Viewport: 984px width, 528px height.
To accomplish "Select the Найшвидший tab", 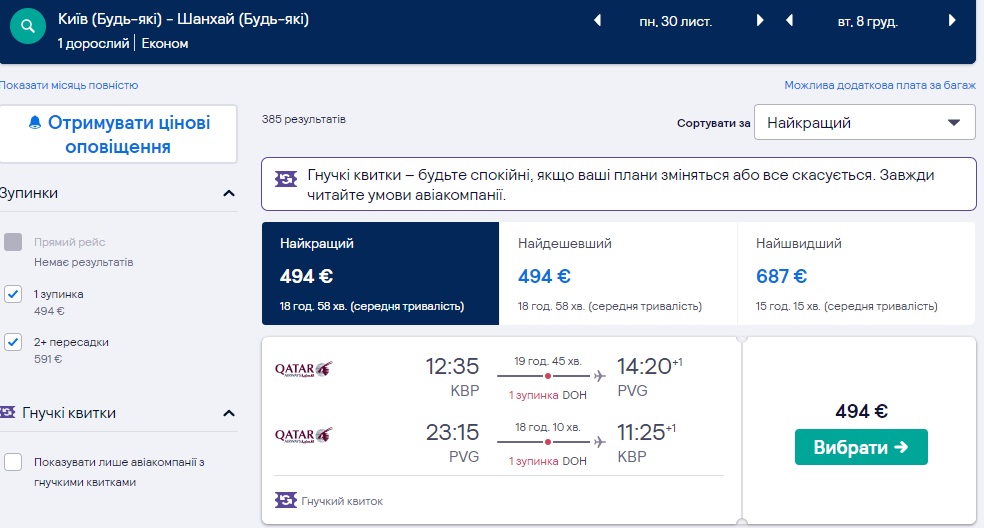I will pyautogui.click(x=855, y=274).
